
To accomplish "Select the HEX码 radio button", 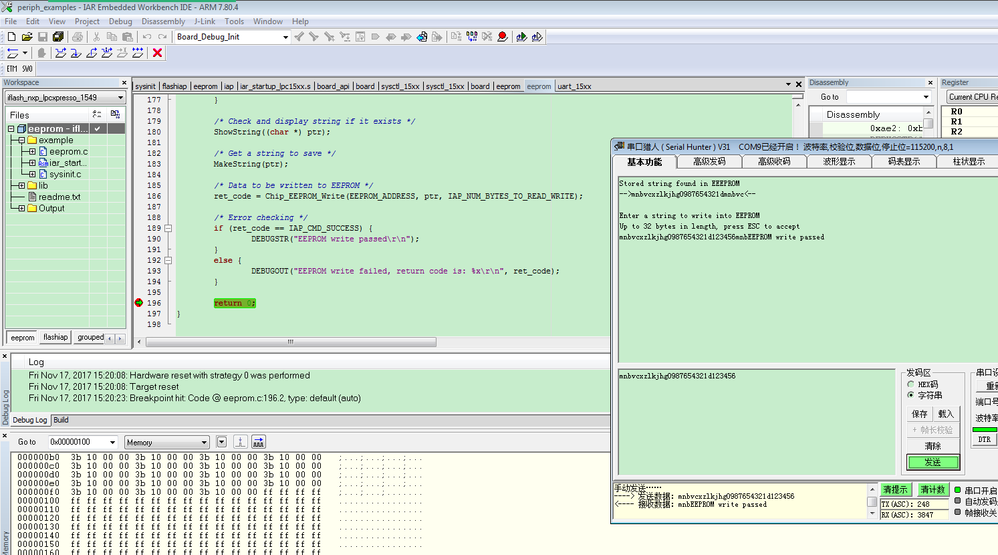I will point(909,384).
